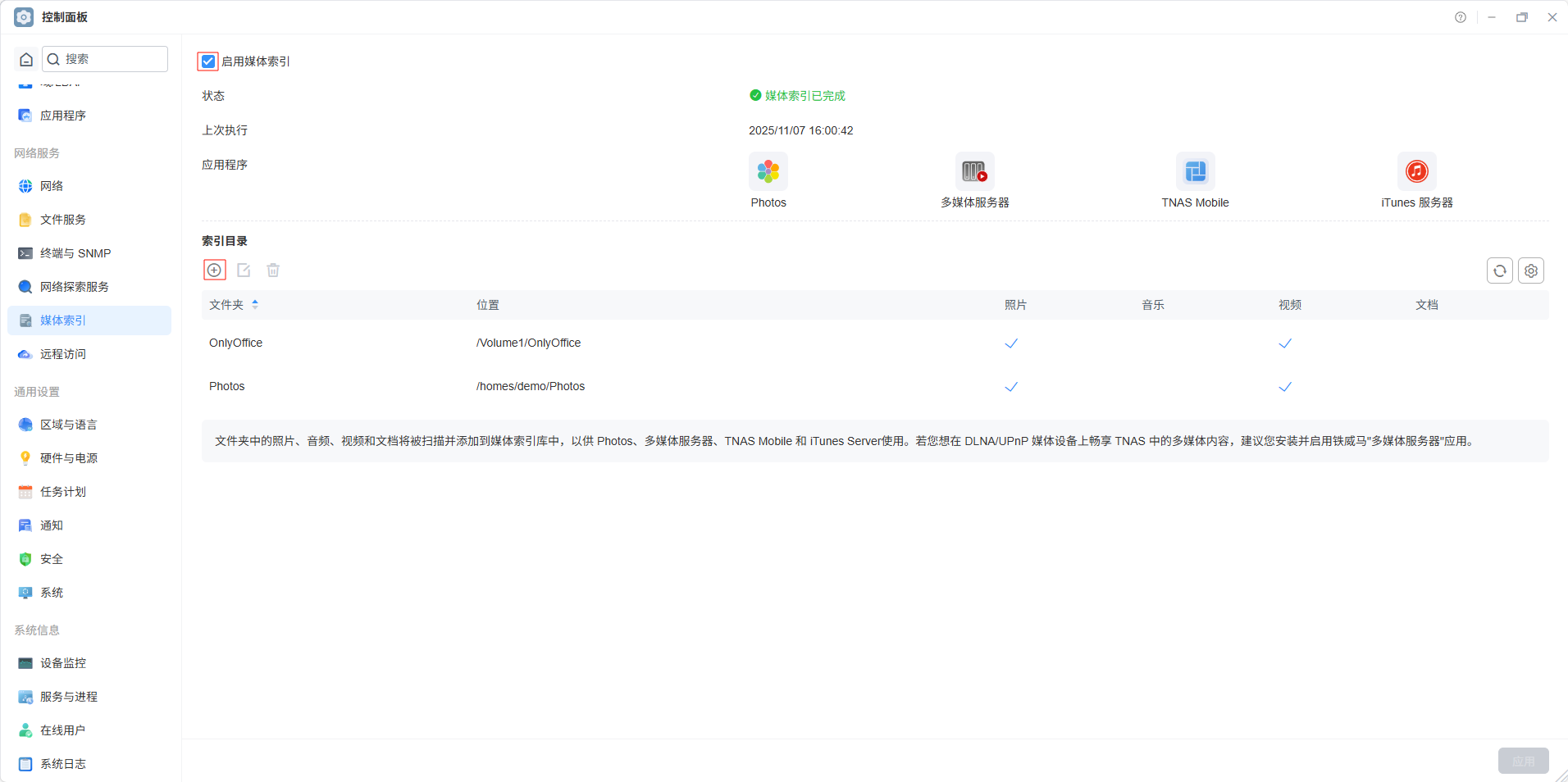Open 系统日志 in sidebar
Viewport: 1568px width, 782px height.
[x=89, y=764]
